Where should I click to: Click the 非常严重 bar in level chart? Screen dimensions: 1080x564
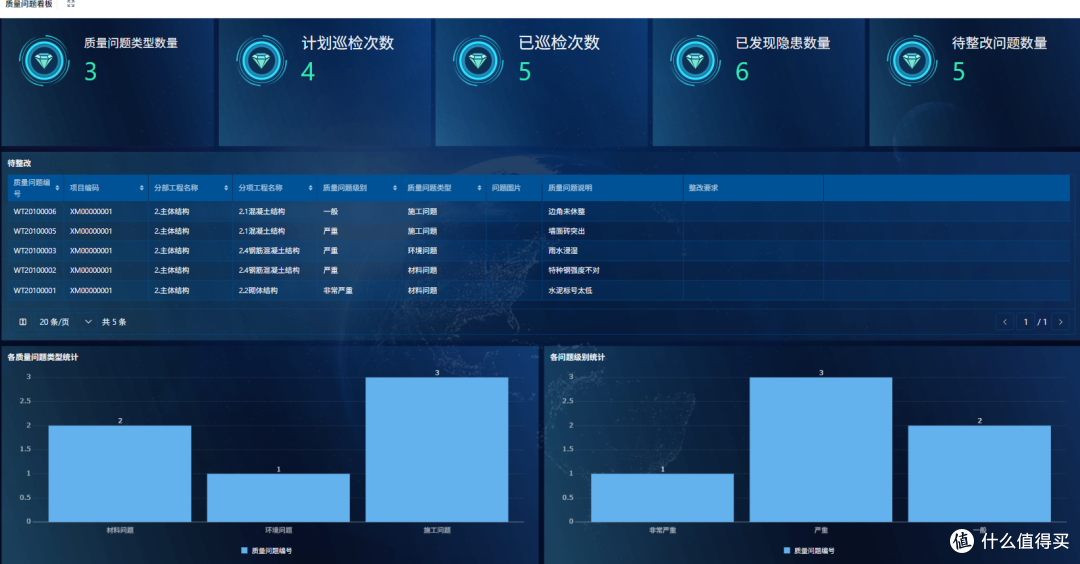[x=663, y=497]
